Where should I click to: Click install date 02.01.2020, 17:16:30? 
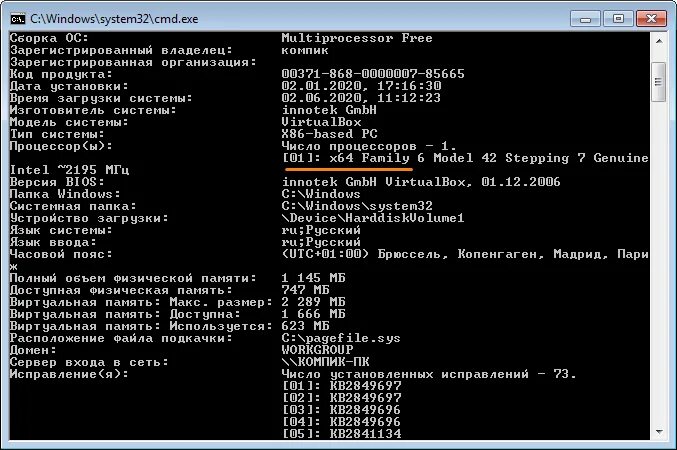coord(361,86)
